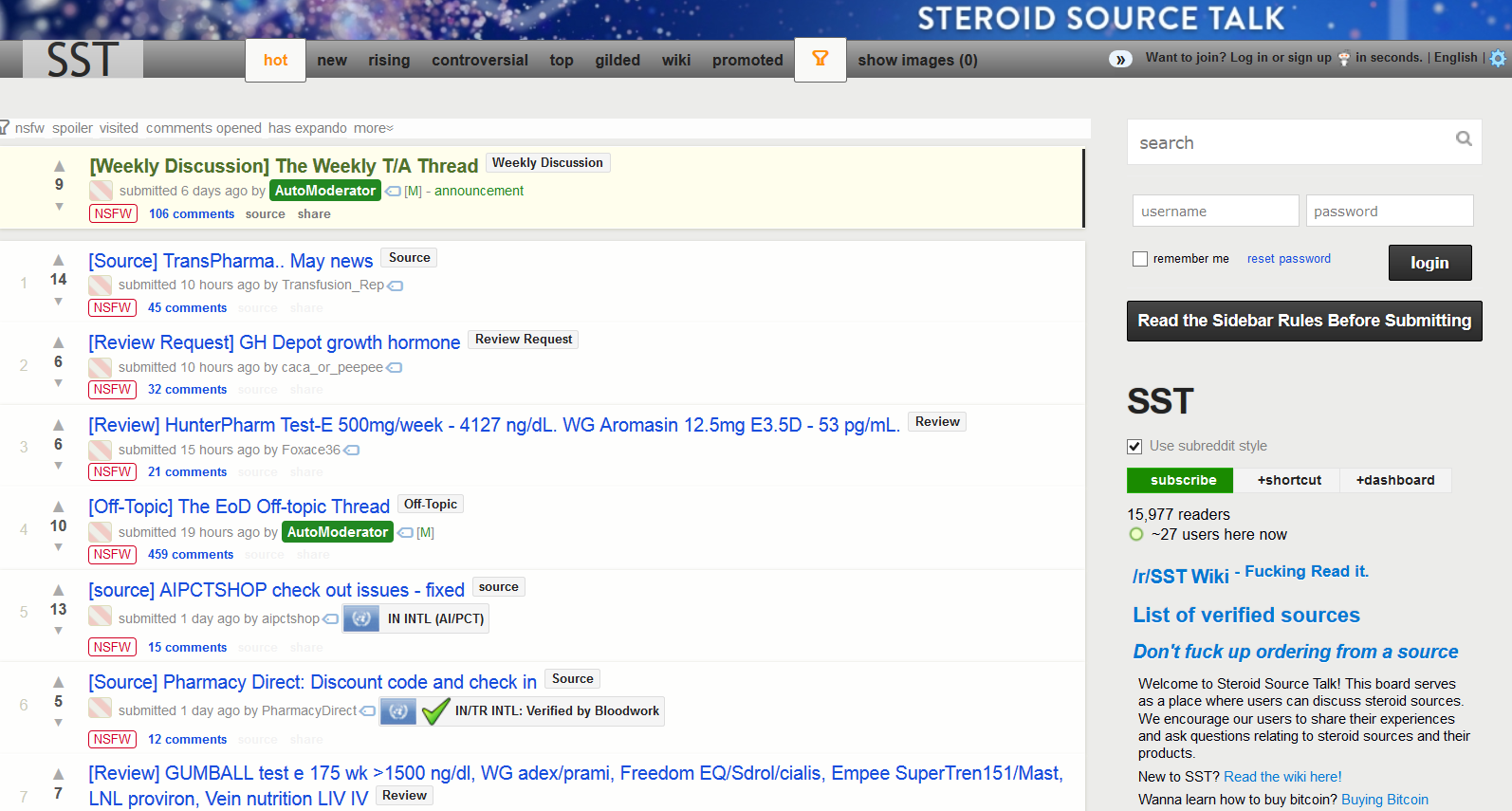Image resolution: width=1512 pixels, height=811 pixels.
Task: Open the AutoModerator user on Weekly Discussion
Action: (325, 191)
